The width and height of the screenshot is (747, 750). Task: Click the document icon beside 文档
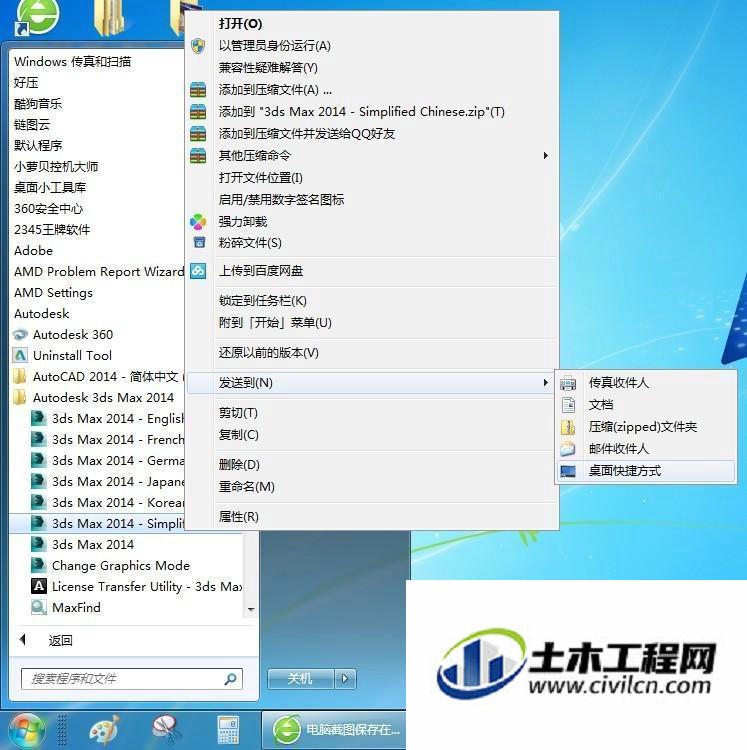tap(568, 405)
